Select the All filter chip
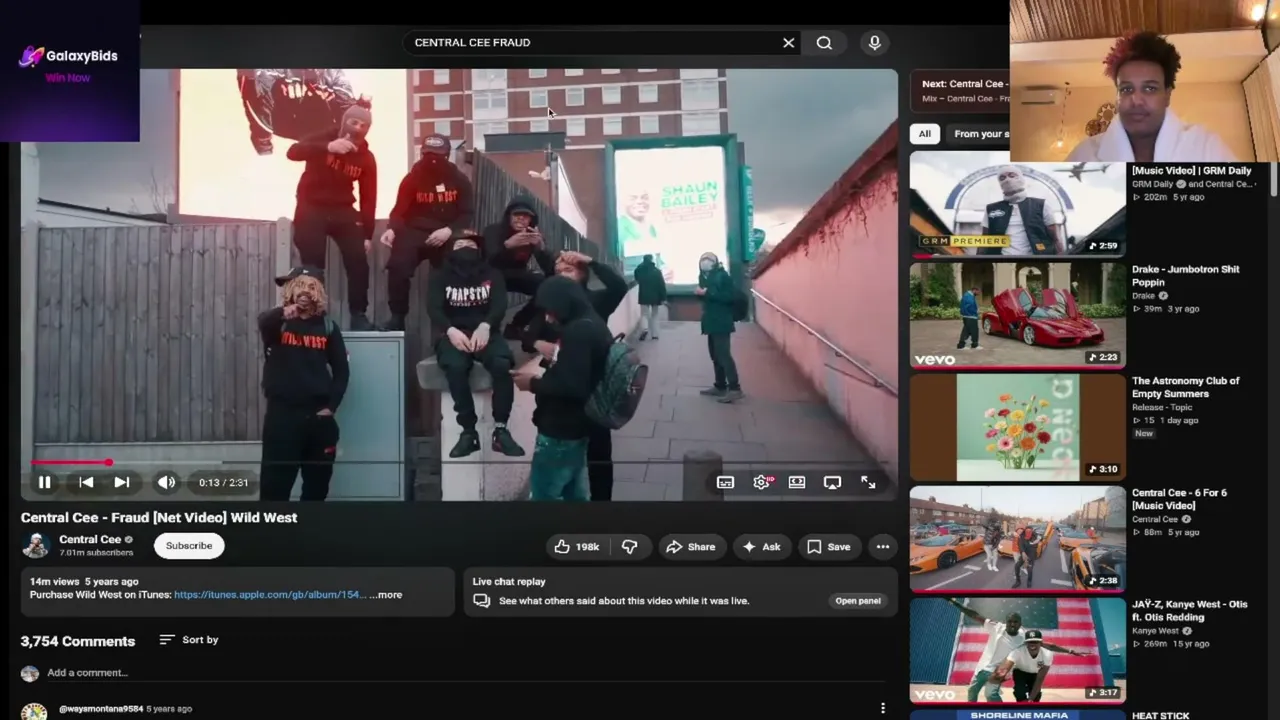1280x720 pixels. 925,134
